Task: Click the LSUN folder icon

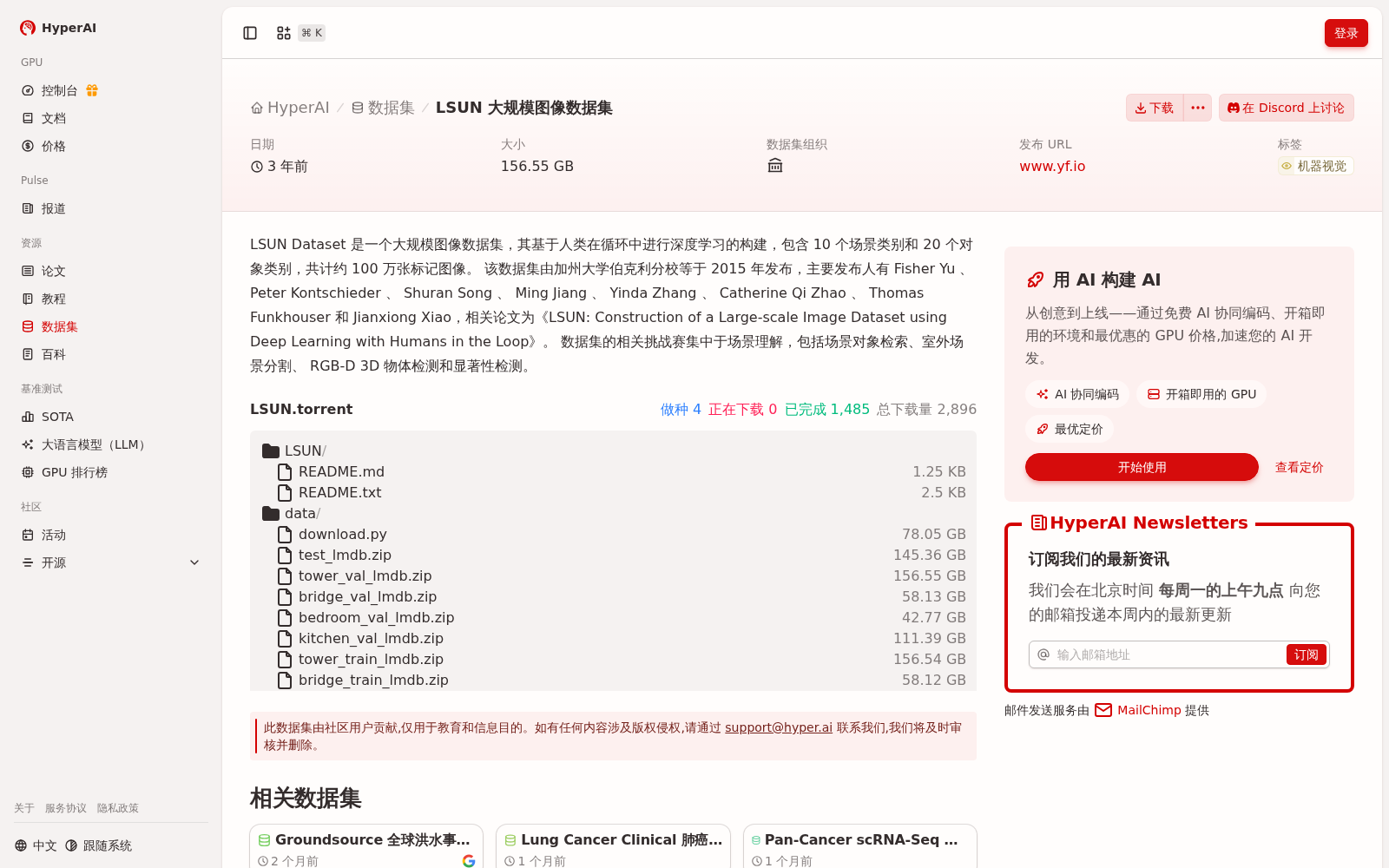Action: pyautogui.click(x=271, y=450)
